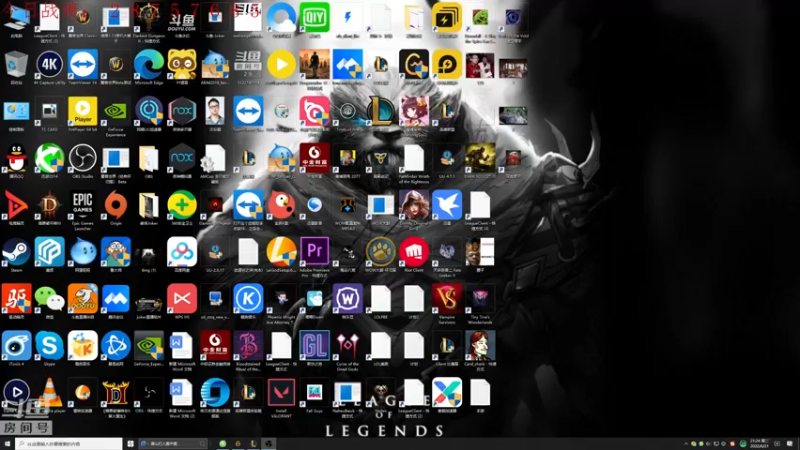Launch the Desperados III shortcut
The width and height of the screenshot is (800, 450).
[314, 64]
